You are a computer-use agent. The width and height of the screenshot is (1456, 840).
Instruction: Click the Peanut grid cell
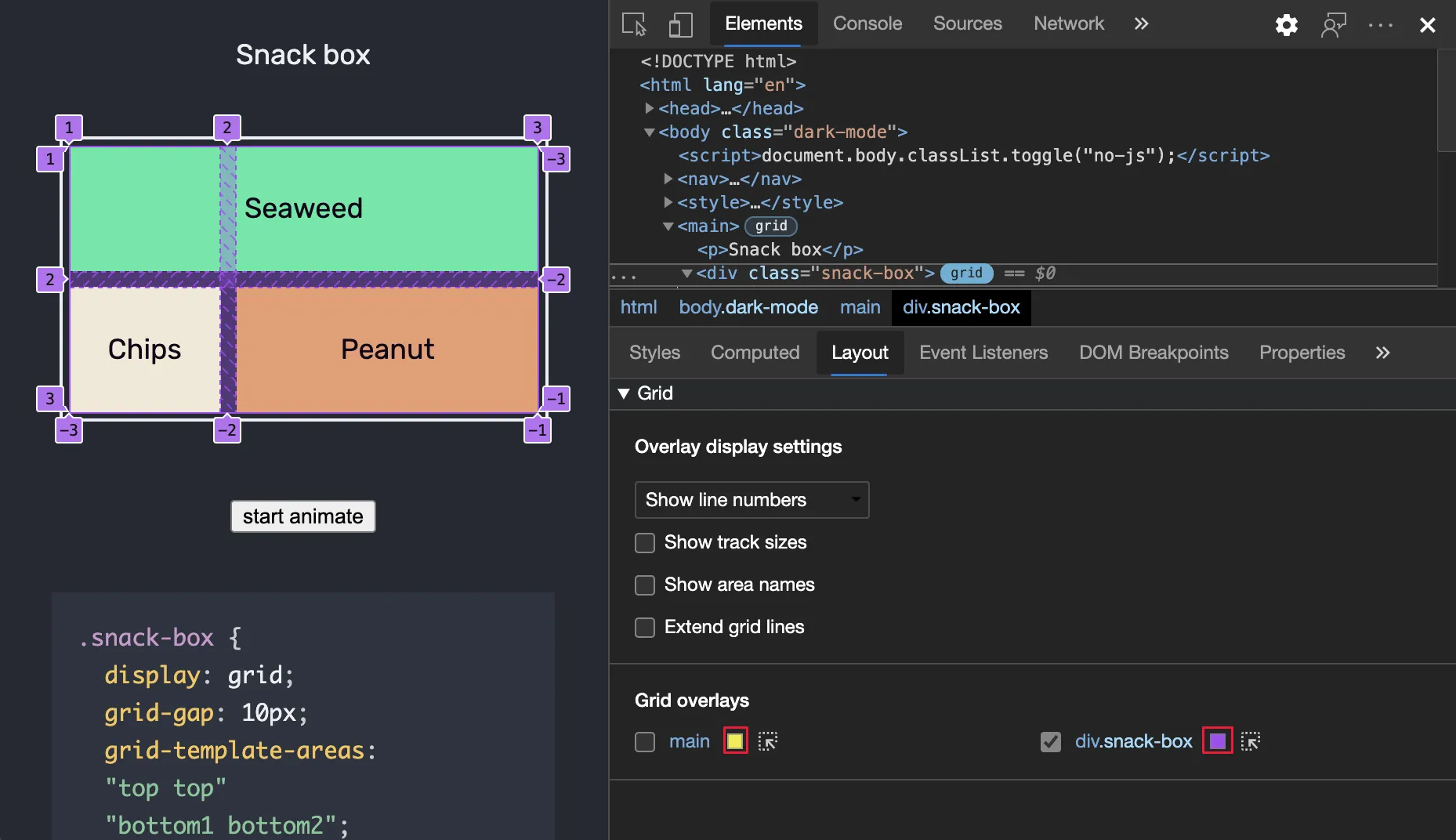tap(387, 349)
